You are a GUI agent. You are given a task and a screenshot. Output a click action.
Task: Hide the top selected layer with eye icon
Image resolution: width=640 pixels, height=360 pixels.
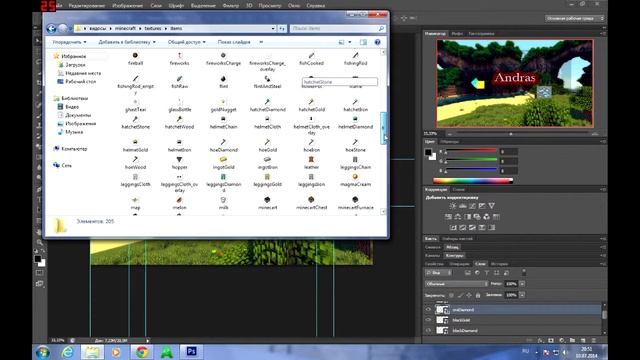(x=428, y=310)
